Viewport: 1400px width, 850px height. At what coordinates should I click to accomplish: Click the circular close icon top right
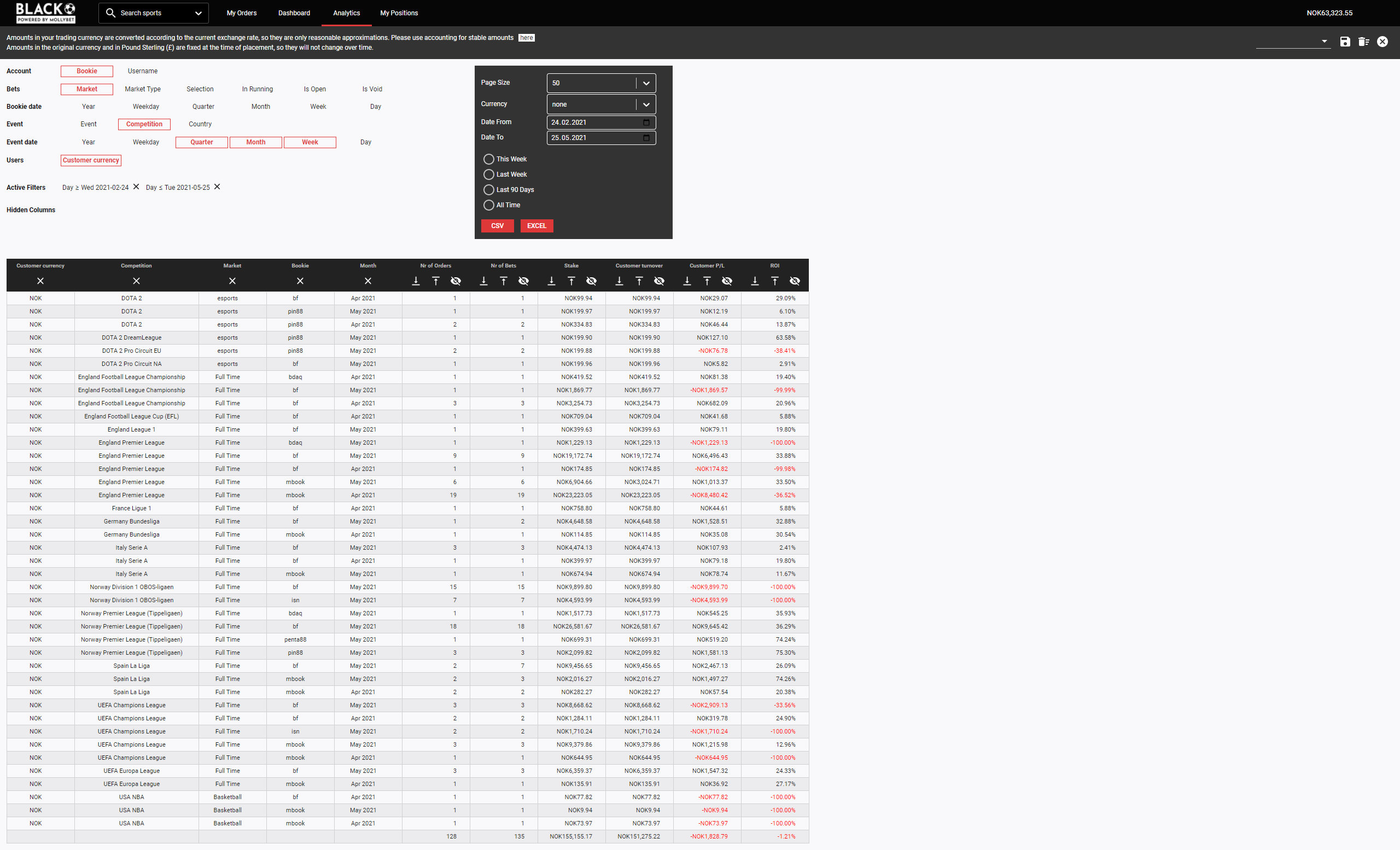coord(1382,42)
